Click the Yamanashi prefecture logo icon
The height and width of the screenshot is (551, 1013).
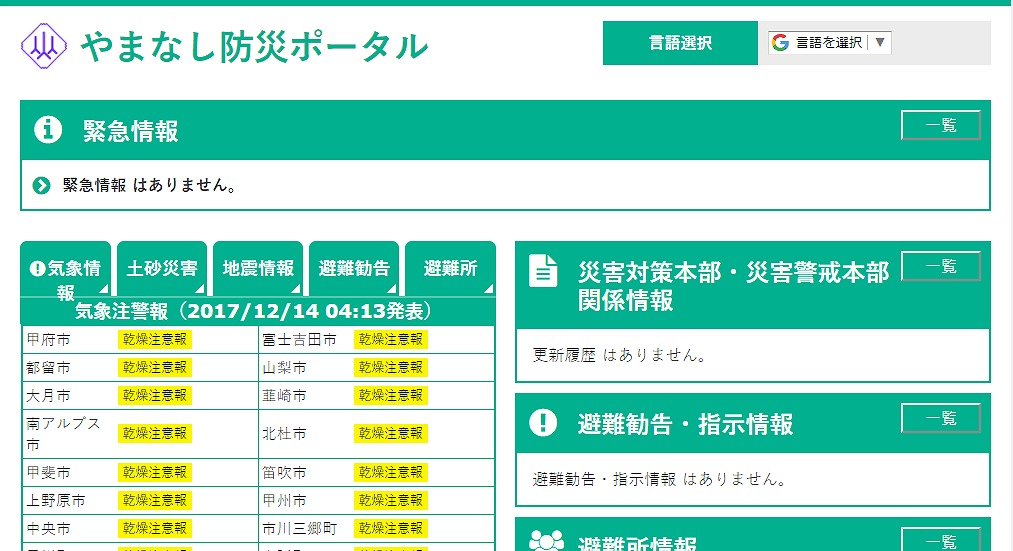[x=43, y=45]
